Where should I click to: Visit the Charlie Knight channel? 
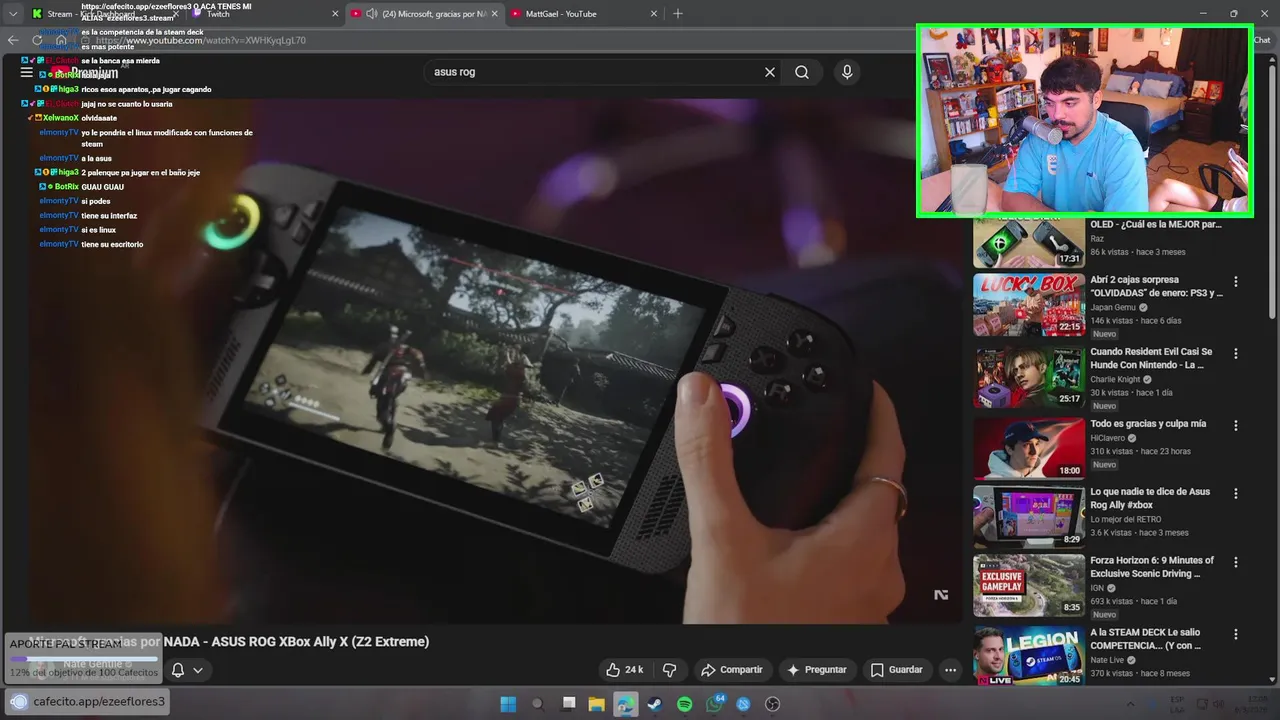pos(1115,380)
